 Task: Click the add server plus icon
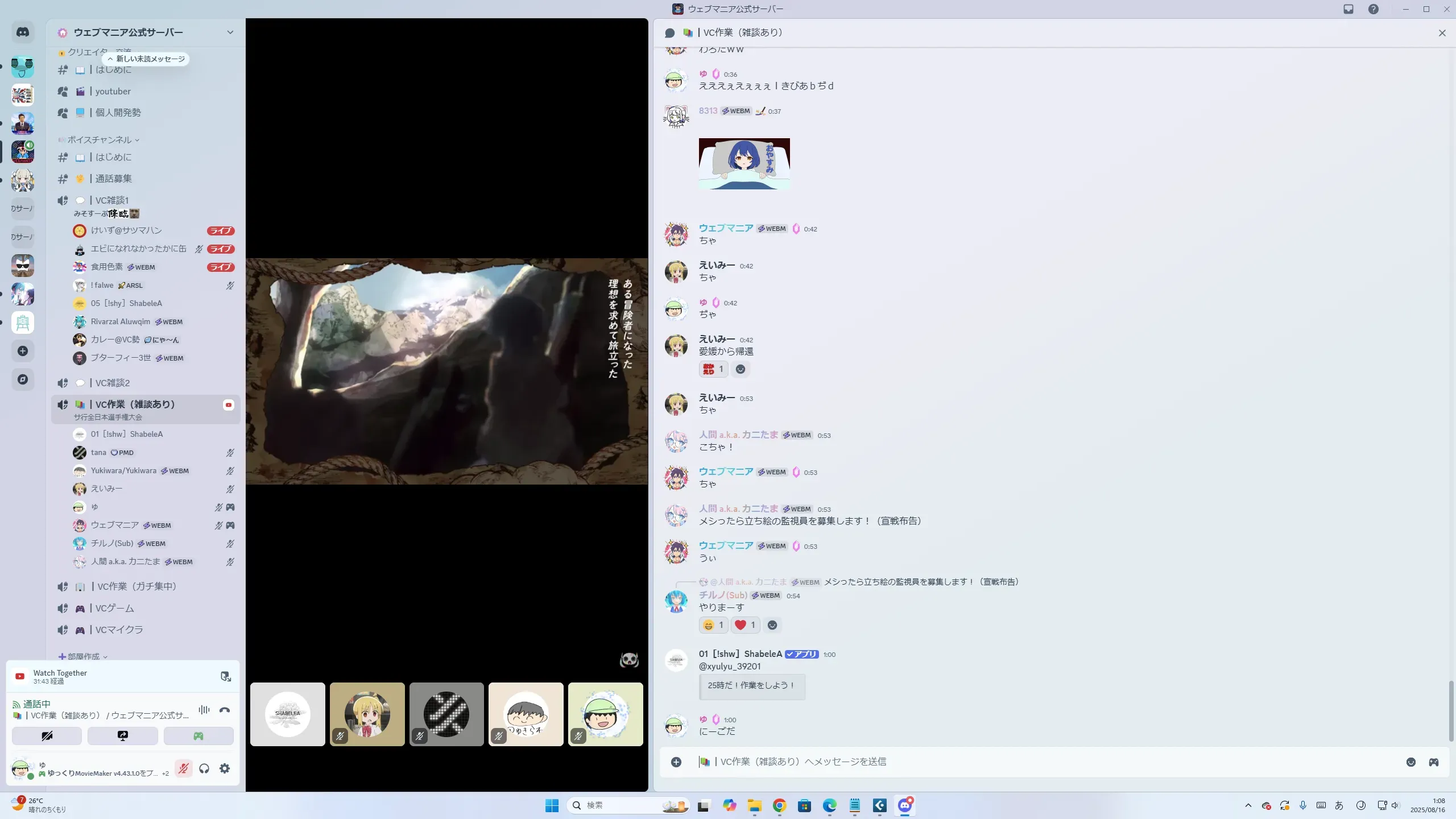point(23,351)
